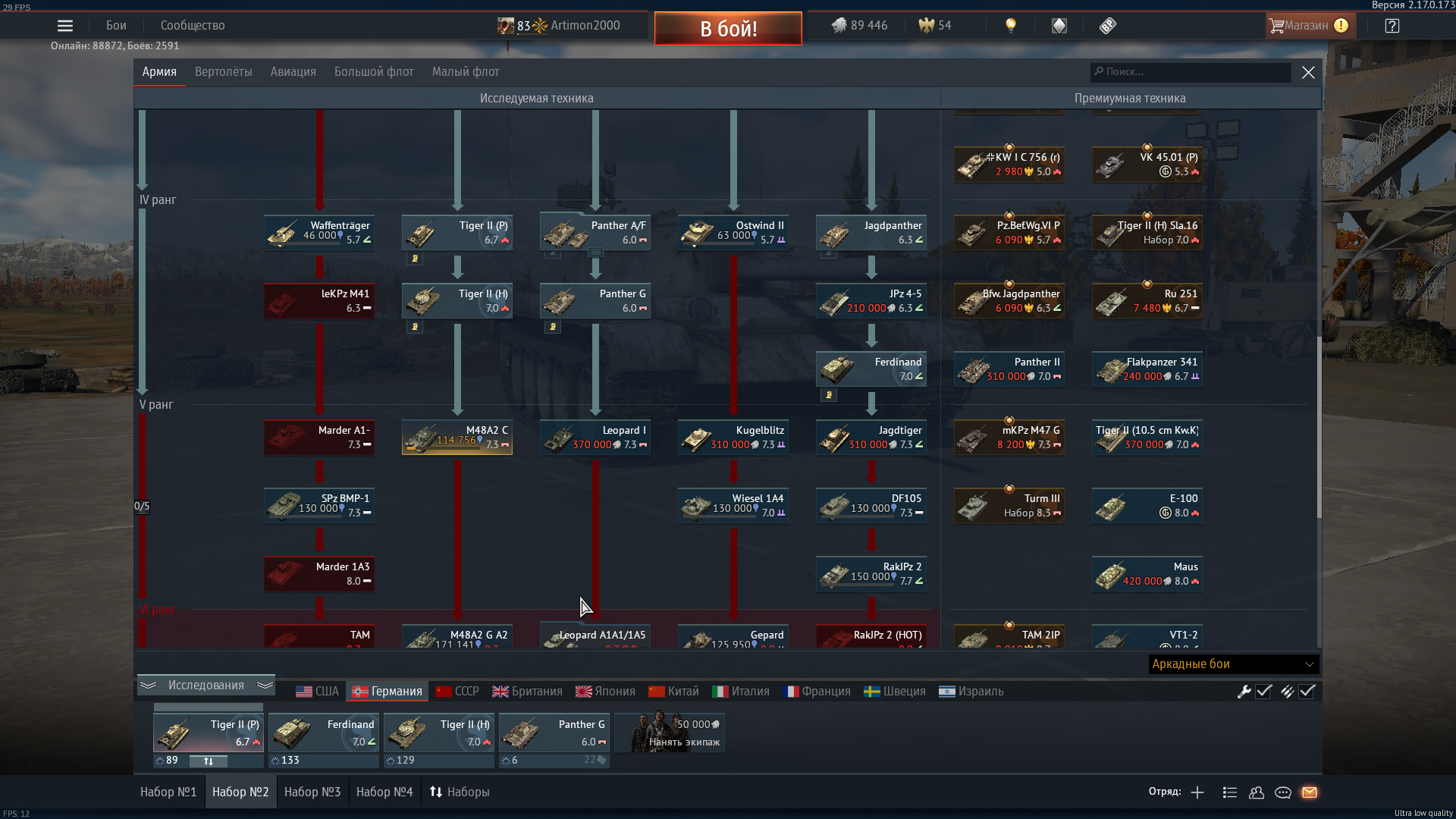Click the M48A2 C research progress card

(x=457, y=438)
